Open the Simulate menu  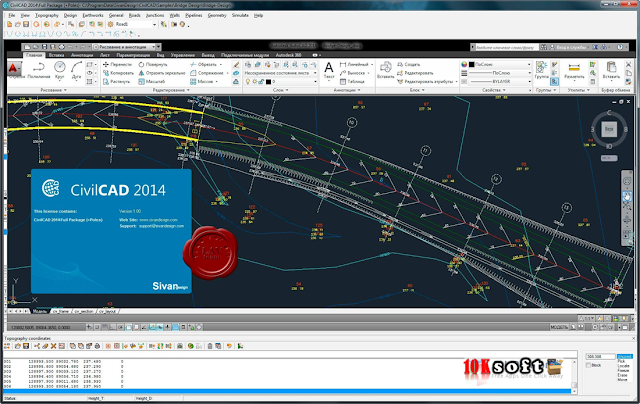[x=240, y=16]
